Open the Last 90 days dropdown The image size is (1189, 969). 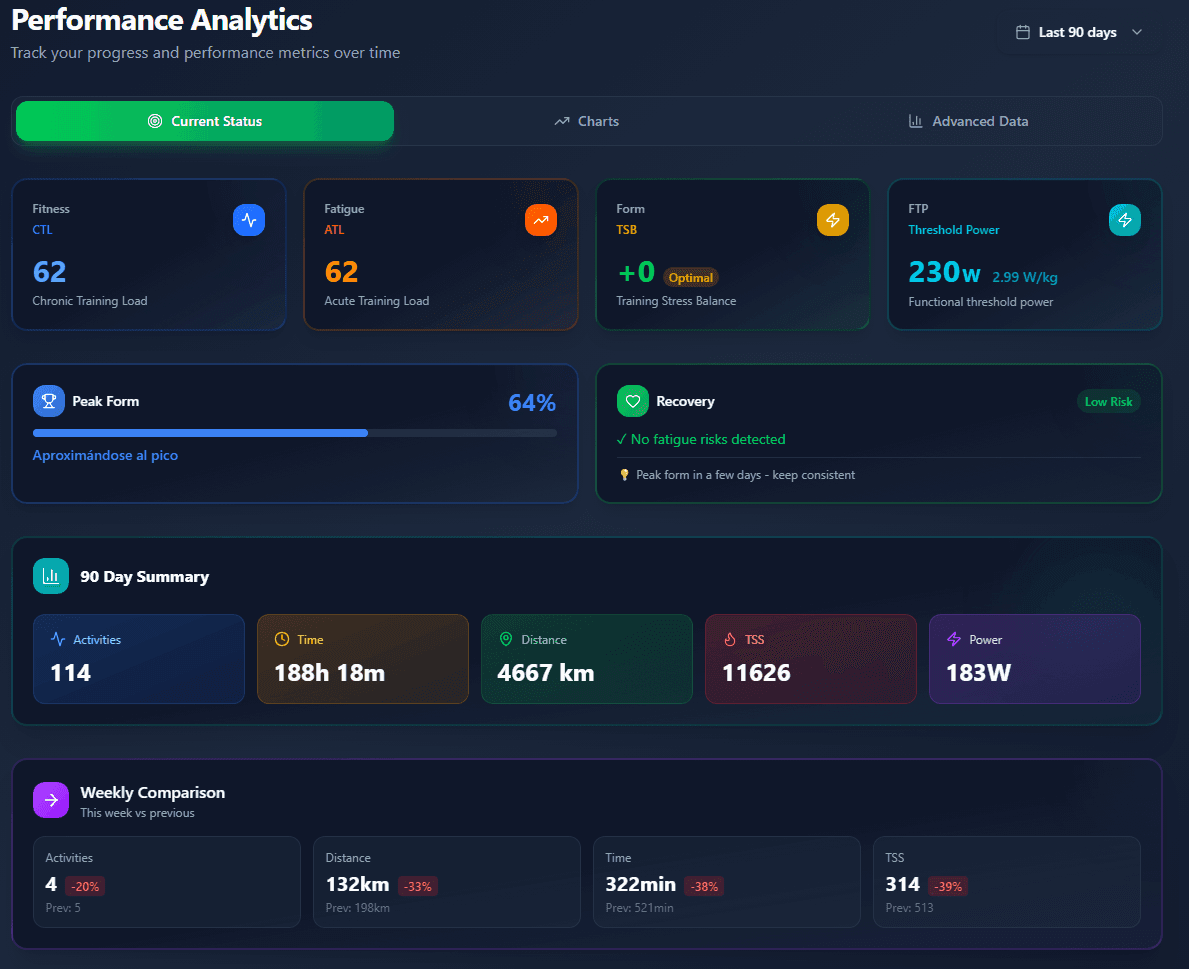click(x=1080, y=31)
